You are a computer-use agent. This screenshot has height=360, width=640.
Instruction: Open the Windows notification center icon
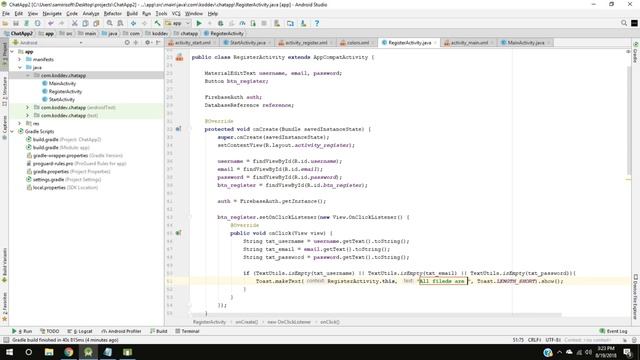[x=628, y=352]
